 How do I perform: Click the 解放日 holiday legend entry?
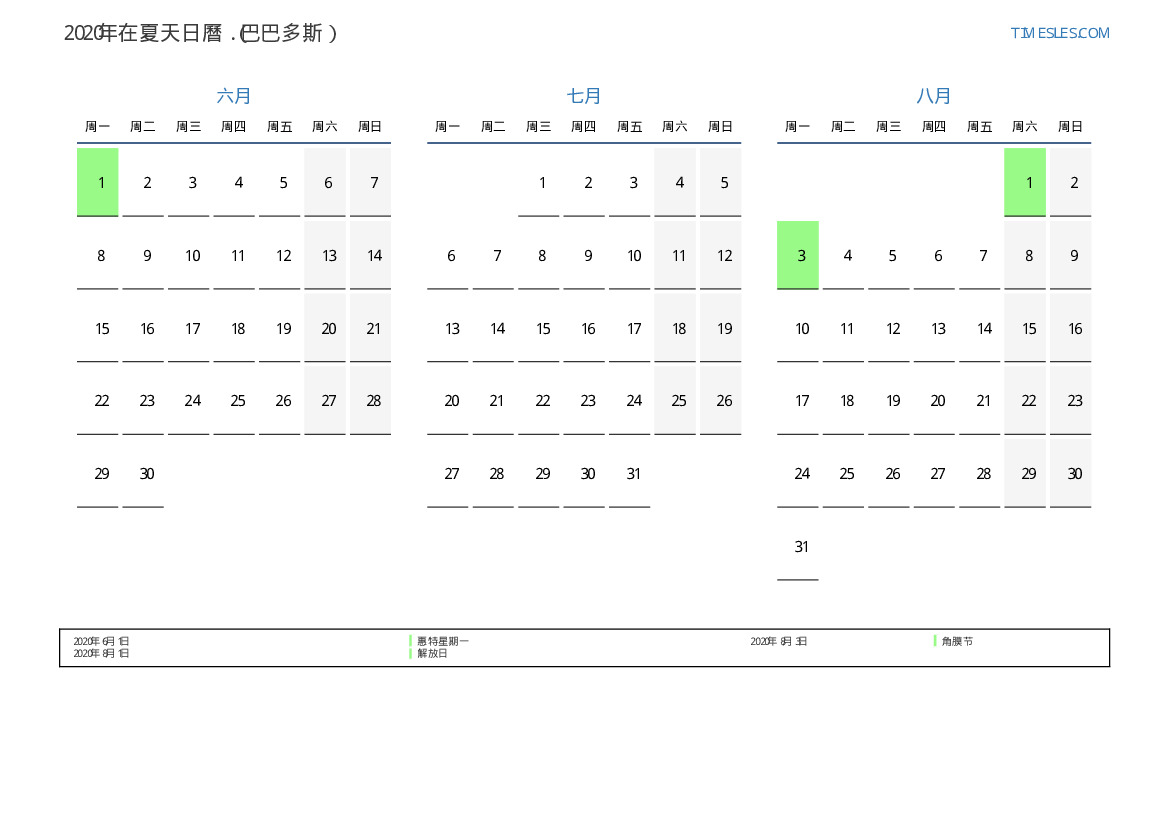click(432, 653)
